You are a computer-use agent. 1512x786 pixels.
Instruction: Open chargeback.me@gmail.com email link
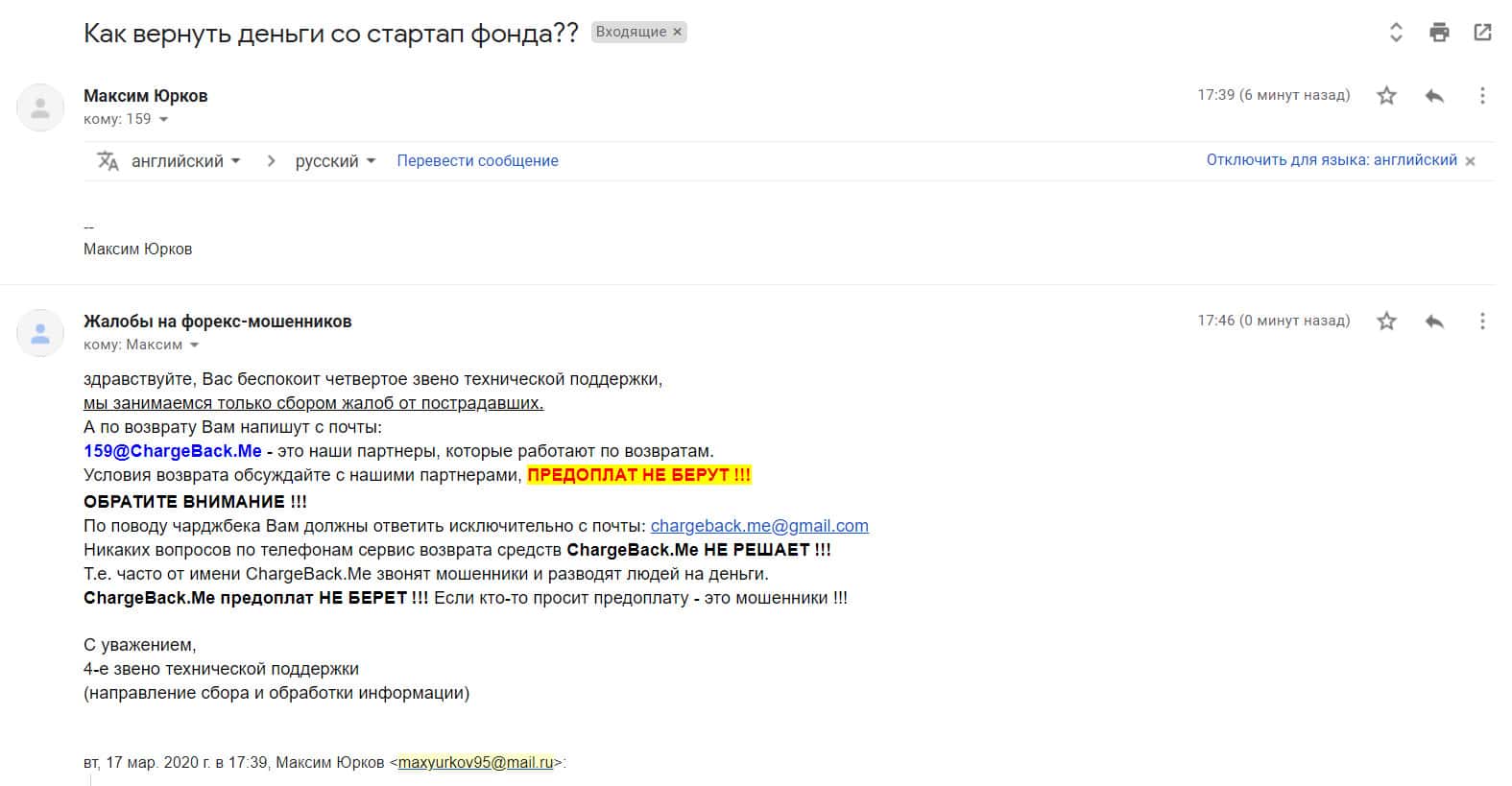tap(758, 526)
